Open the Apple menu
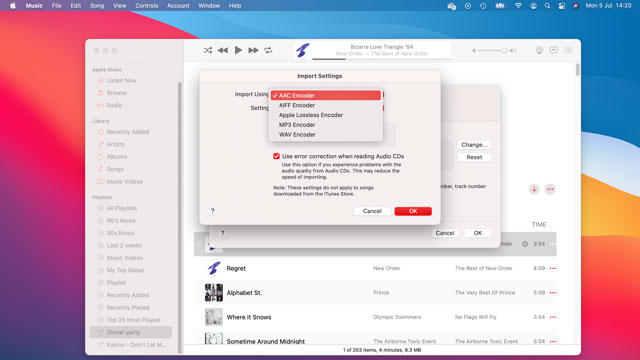 (13, 6)
